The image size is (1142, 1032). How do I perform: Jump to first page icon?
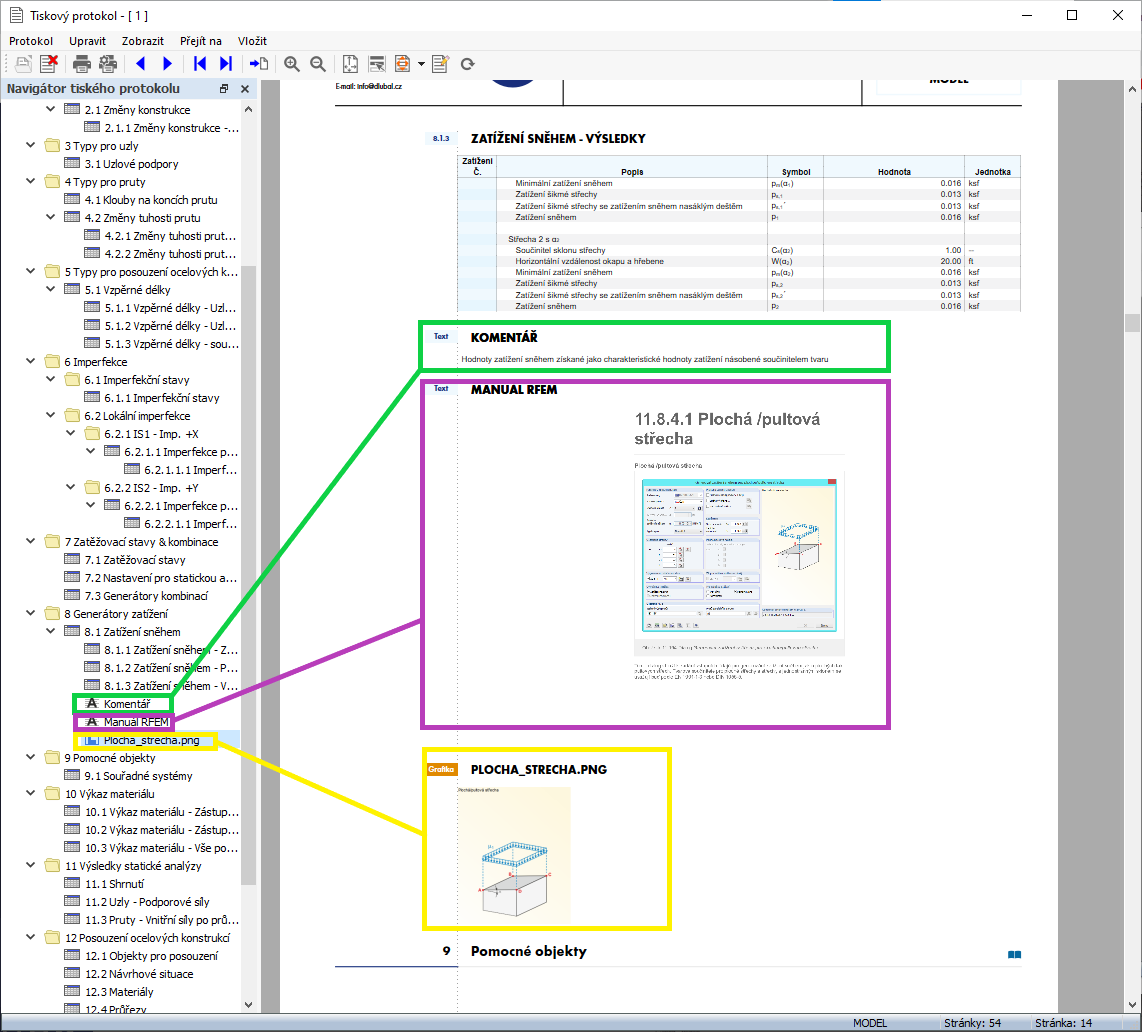[200, 64]
